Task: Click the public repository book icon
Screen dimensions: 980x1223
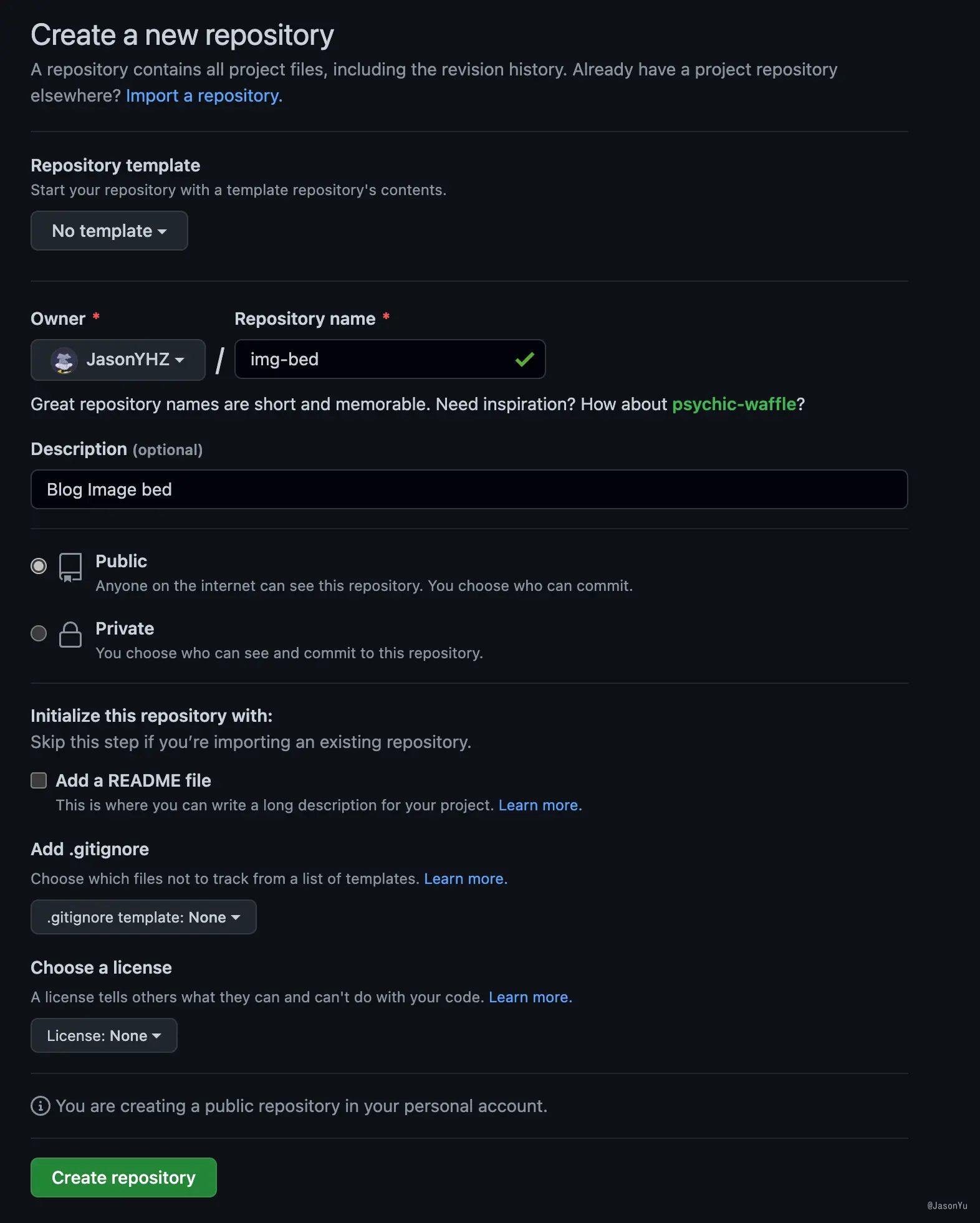Action: click(70, 567)
